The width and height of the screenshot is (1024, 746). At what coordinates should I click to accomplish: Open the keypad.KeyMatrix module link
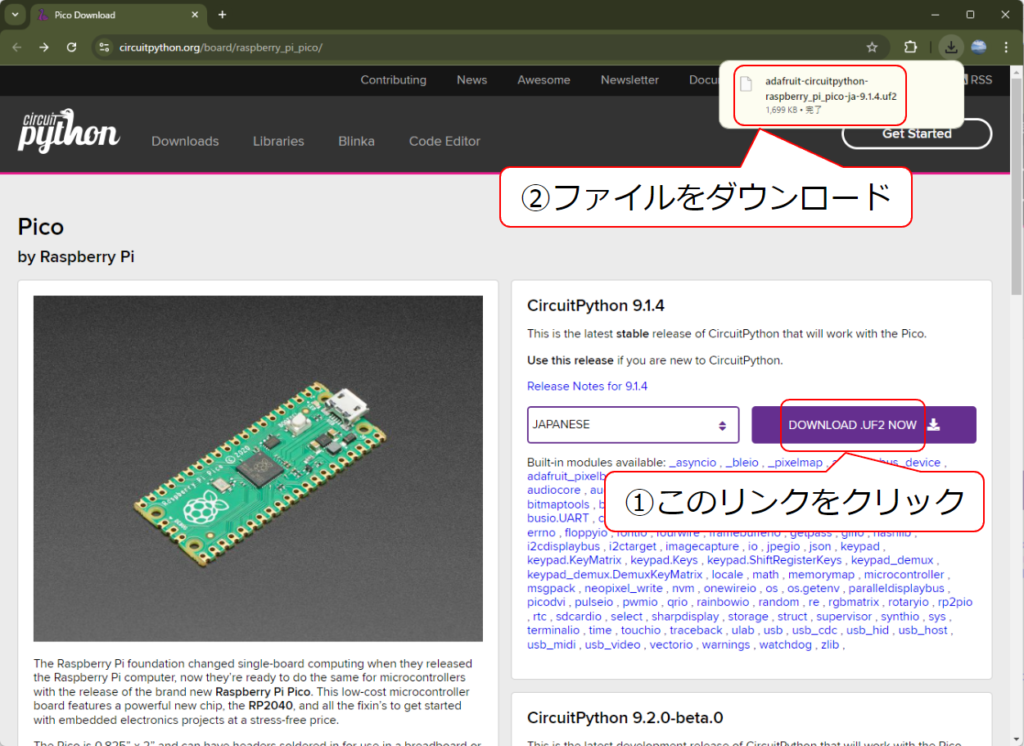click(574, 560)
